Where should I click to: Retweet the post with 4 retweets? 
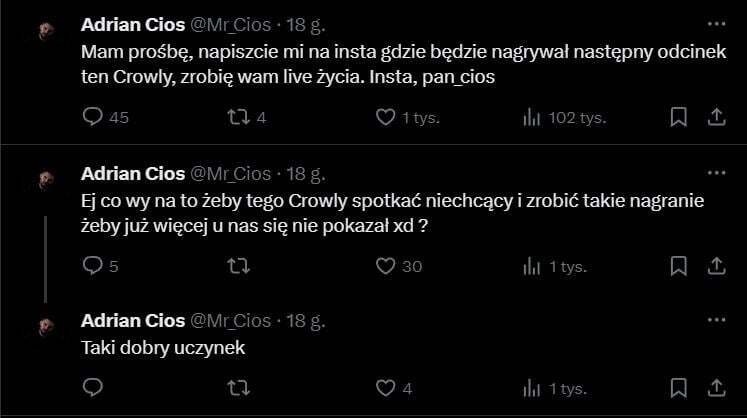point(239,117)
